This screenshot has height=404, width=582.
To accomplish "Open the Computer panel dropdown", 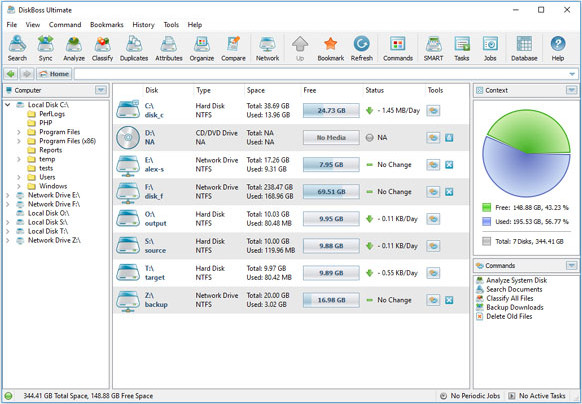I will pyautogui.click(x=101, y=90).
